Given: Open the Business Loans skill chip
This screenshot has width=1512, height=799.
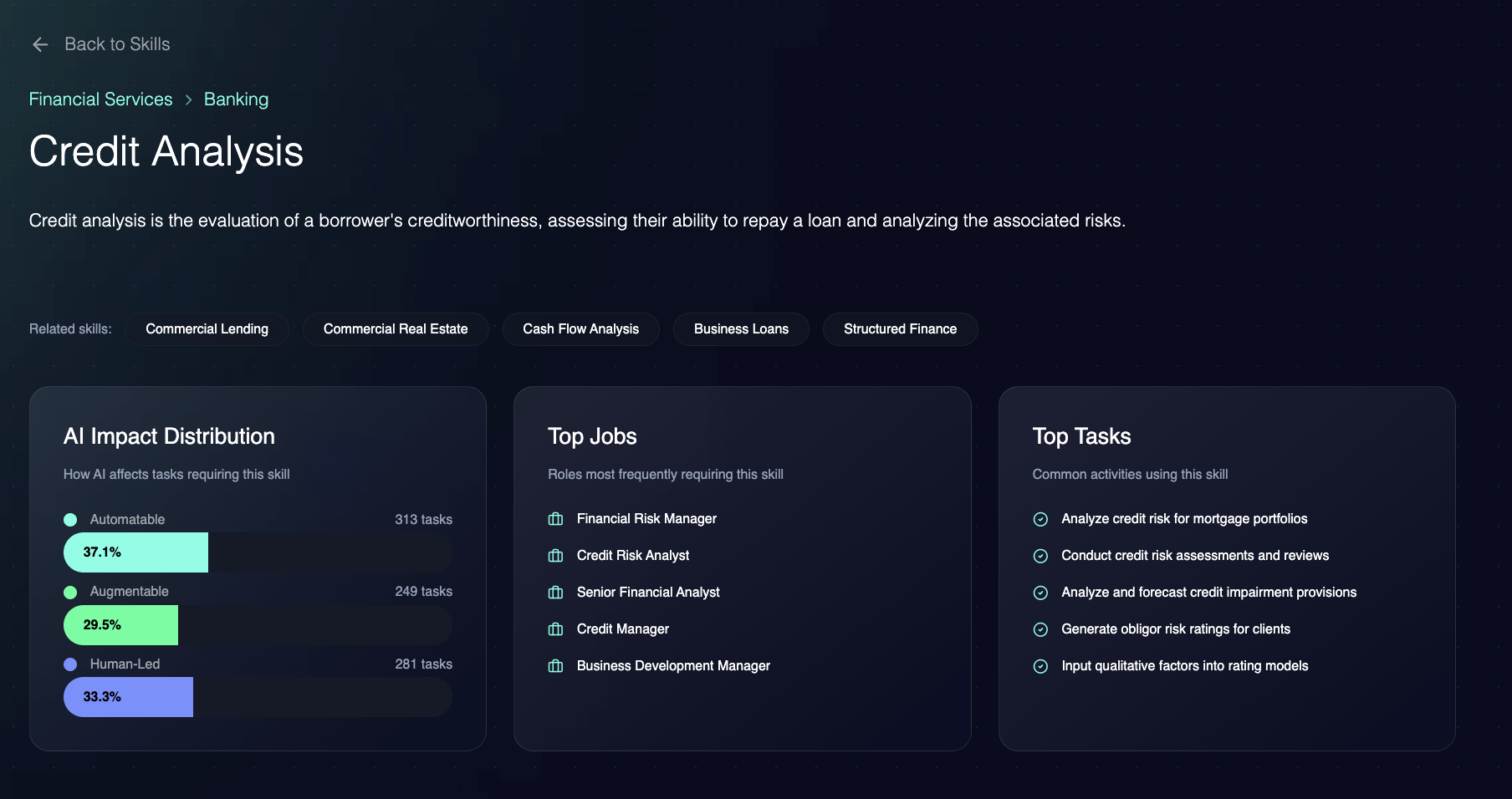Looking at the screenshot, I should pyautogui.click(x=741, y=329).
